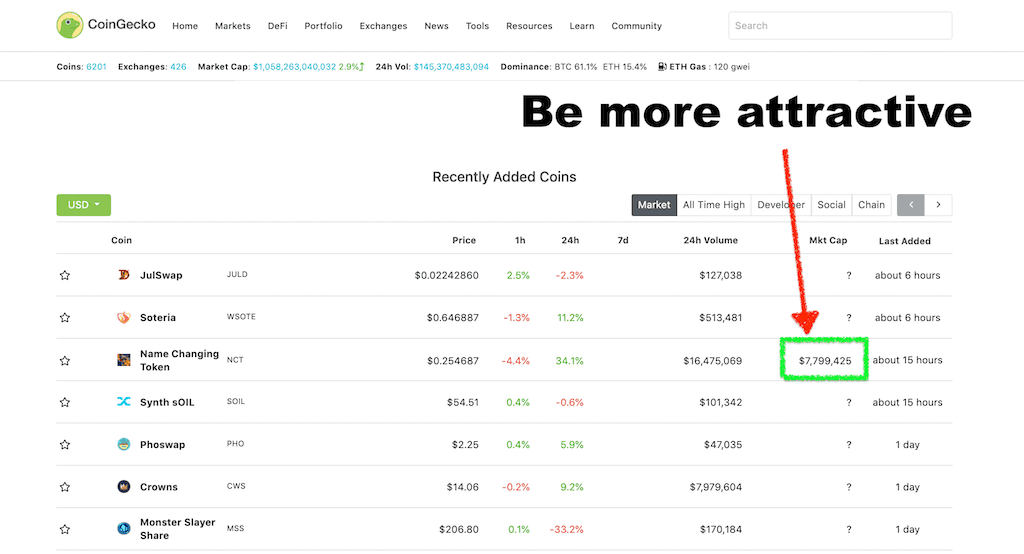Image resolution: width=1024 pixels, height=554 pixels.
Task: Click the ETH Gas pump icon
Action: pos(662,67)
